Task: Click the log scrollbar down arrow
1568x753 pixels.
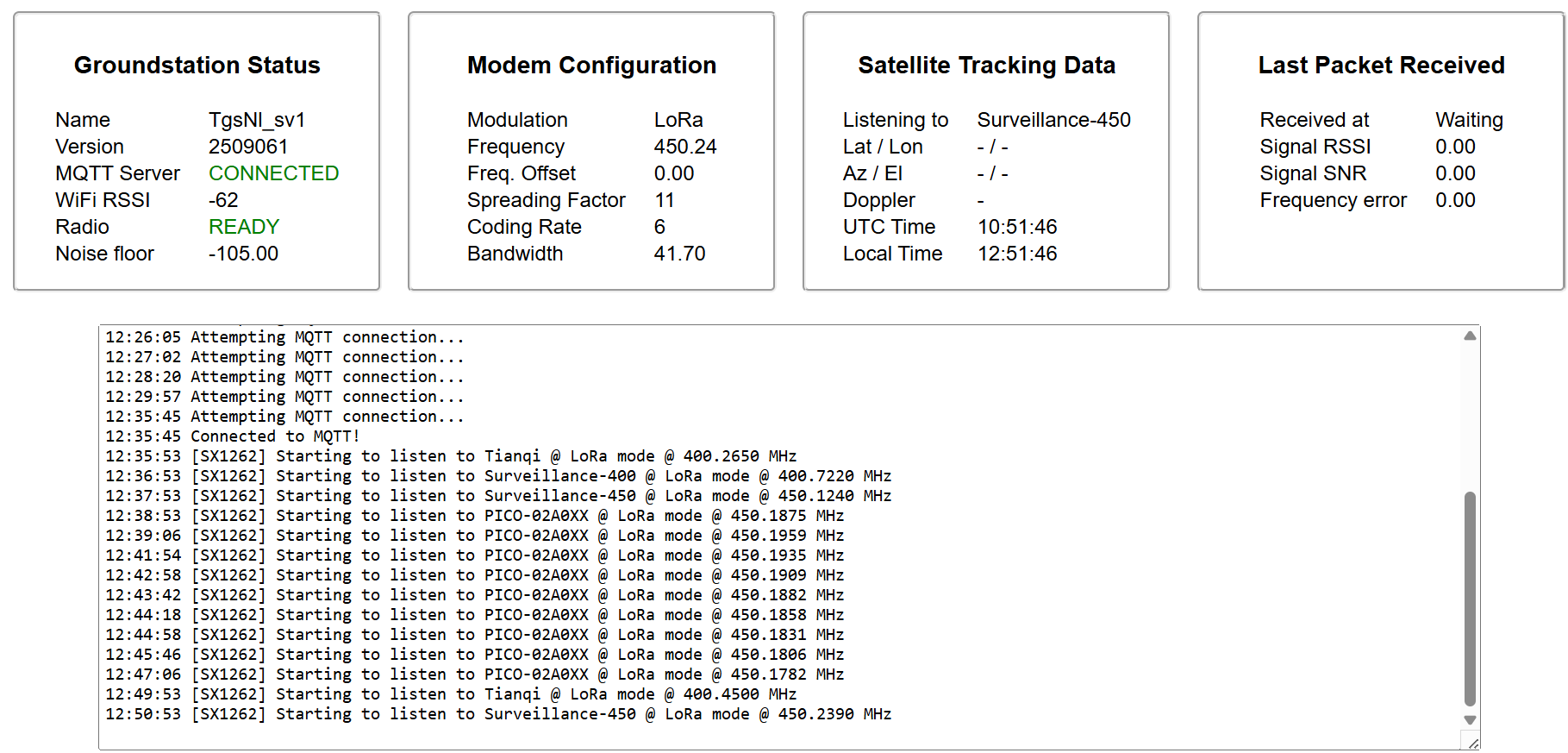Action: pos(1470,720)
